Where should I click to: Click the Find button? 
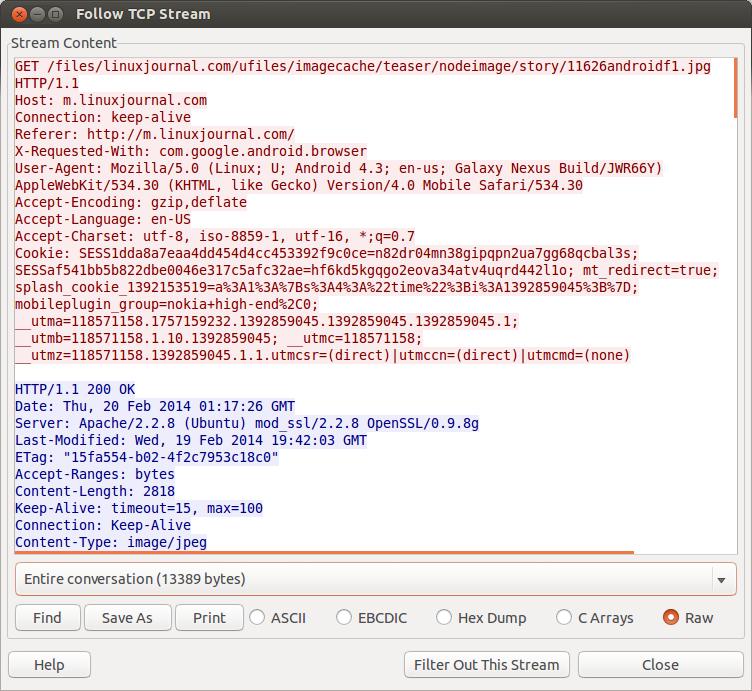(x=47, y=618)
